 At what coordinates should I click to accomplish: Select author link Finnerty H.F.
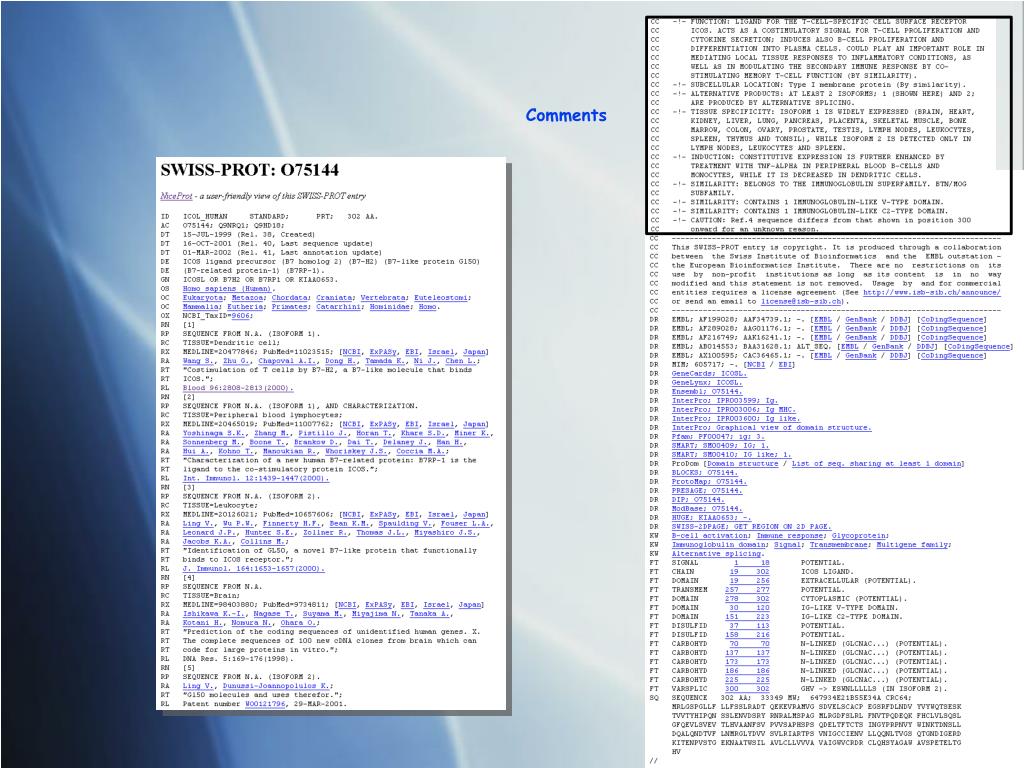pyautogui.click(x=293, y=524)
